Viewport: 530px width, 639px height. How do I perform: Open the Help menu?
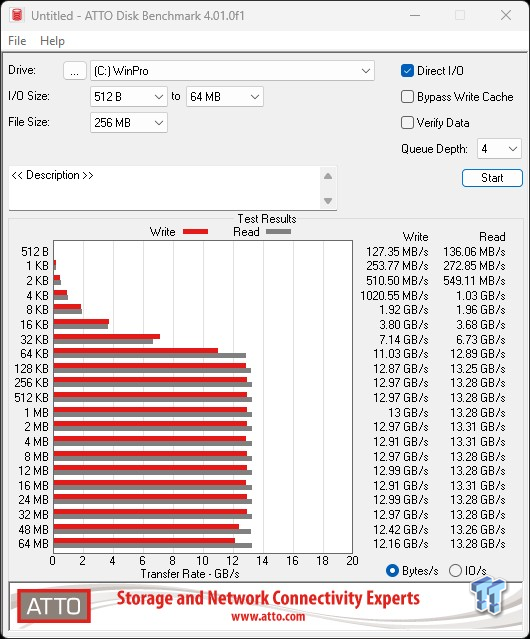pos(52,41)
